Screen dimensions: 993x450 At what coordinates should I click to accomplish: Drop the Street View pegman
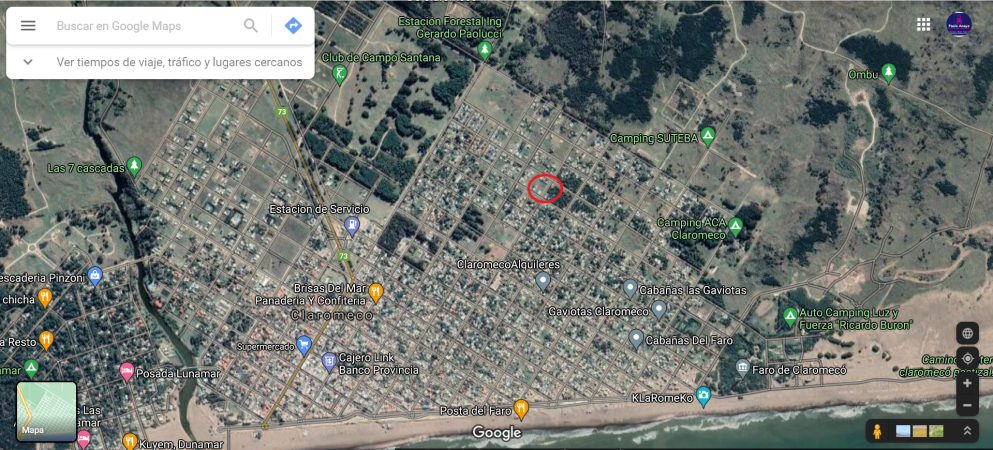point(876,431)
